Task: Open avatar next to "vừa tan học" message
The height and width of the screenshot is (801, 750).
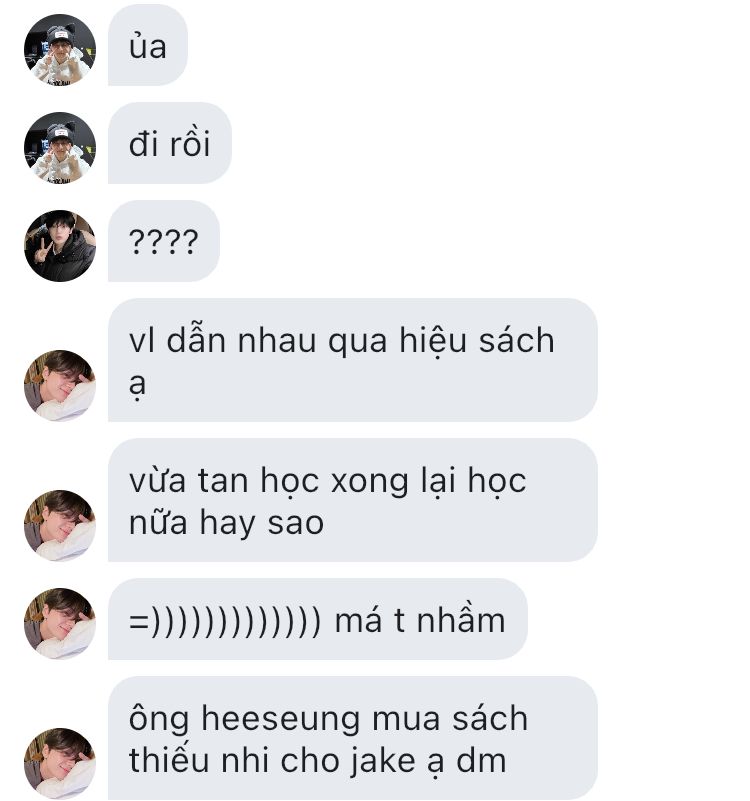Action: pyautogui.click(x=60, y=526)
